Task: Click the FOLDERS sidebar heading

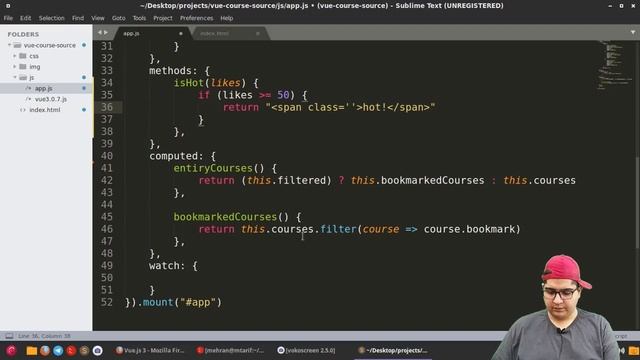Action: (x=23, y=34)
